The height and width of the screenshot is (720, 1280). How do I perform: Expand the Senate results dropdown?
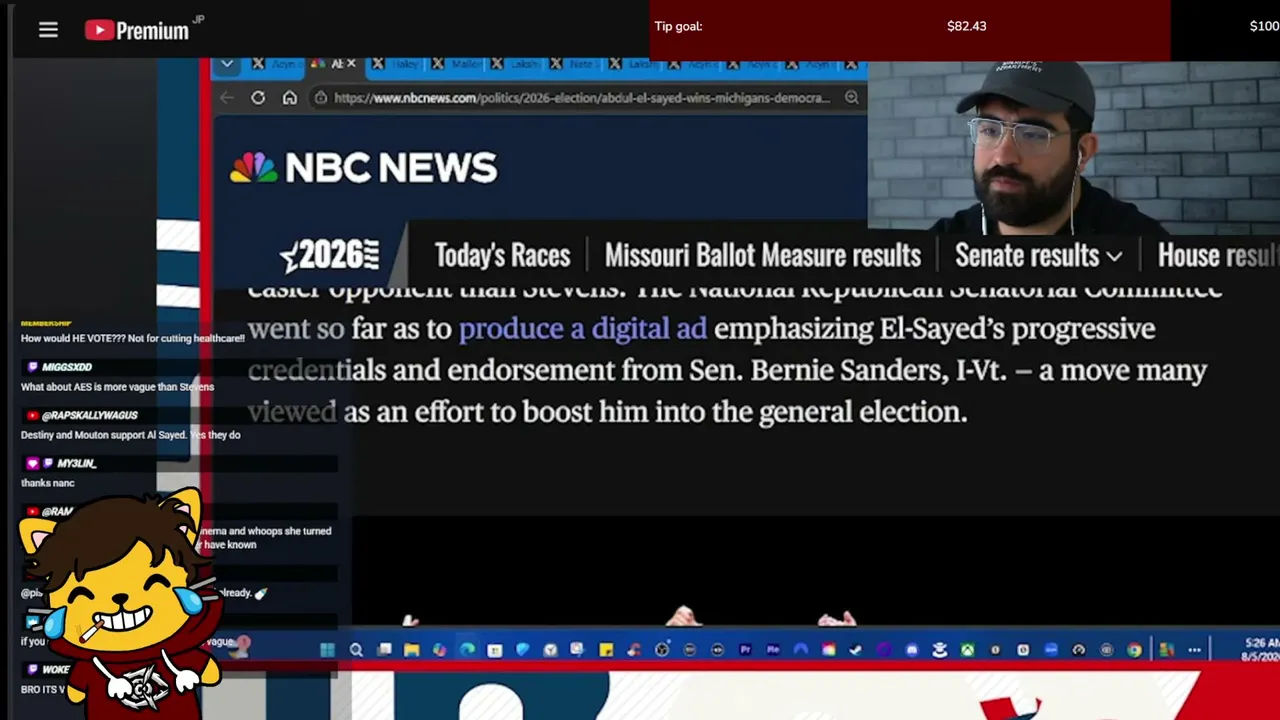pyautogui.click(x=1039, y=256)
